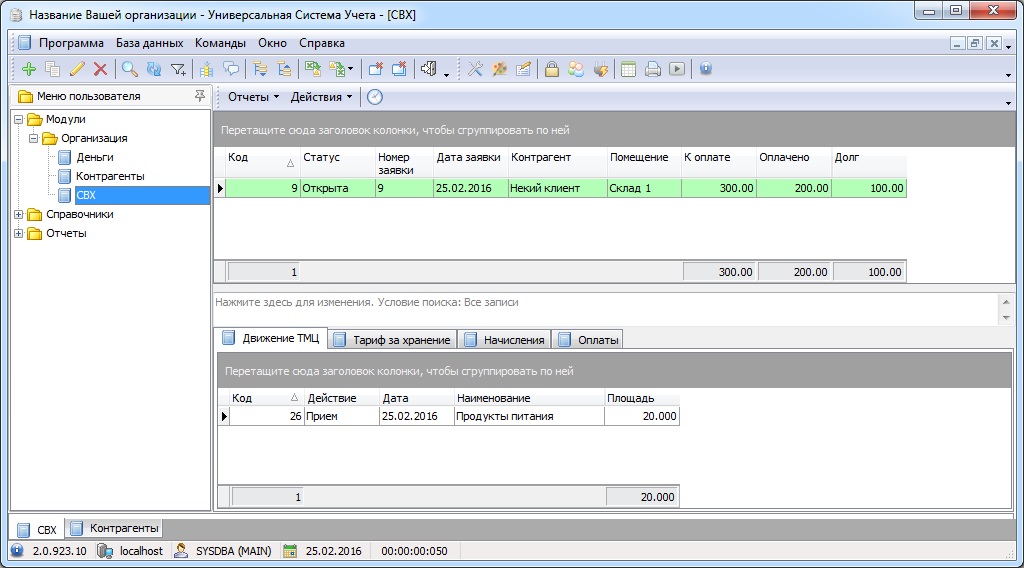Viewport: 1024px width, 568px height.
Task: Click the padlock Change password icon
Action: point(552,69)
